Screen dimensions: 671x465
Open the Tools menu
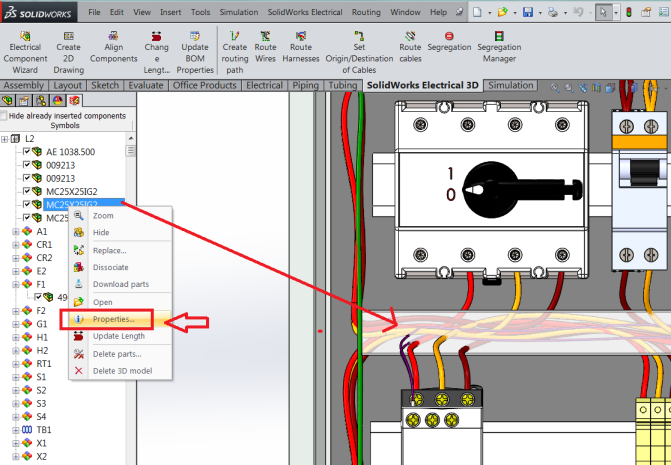(x=200, y=12)
